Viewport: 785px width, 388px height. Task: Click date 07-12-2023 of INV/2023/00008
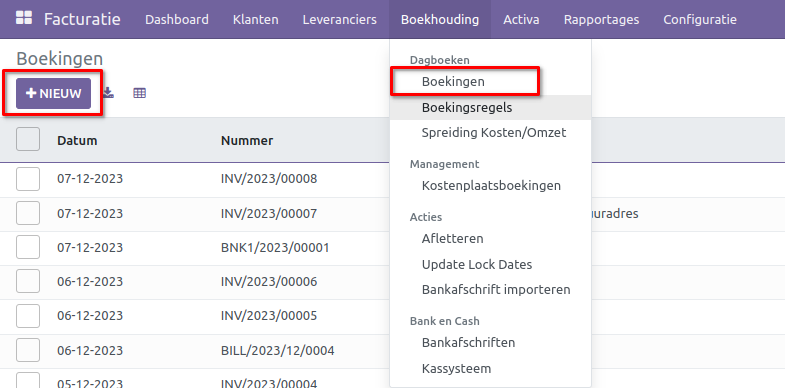(90, 179)
